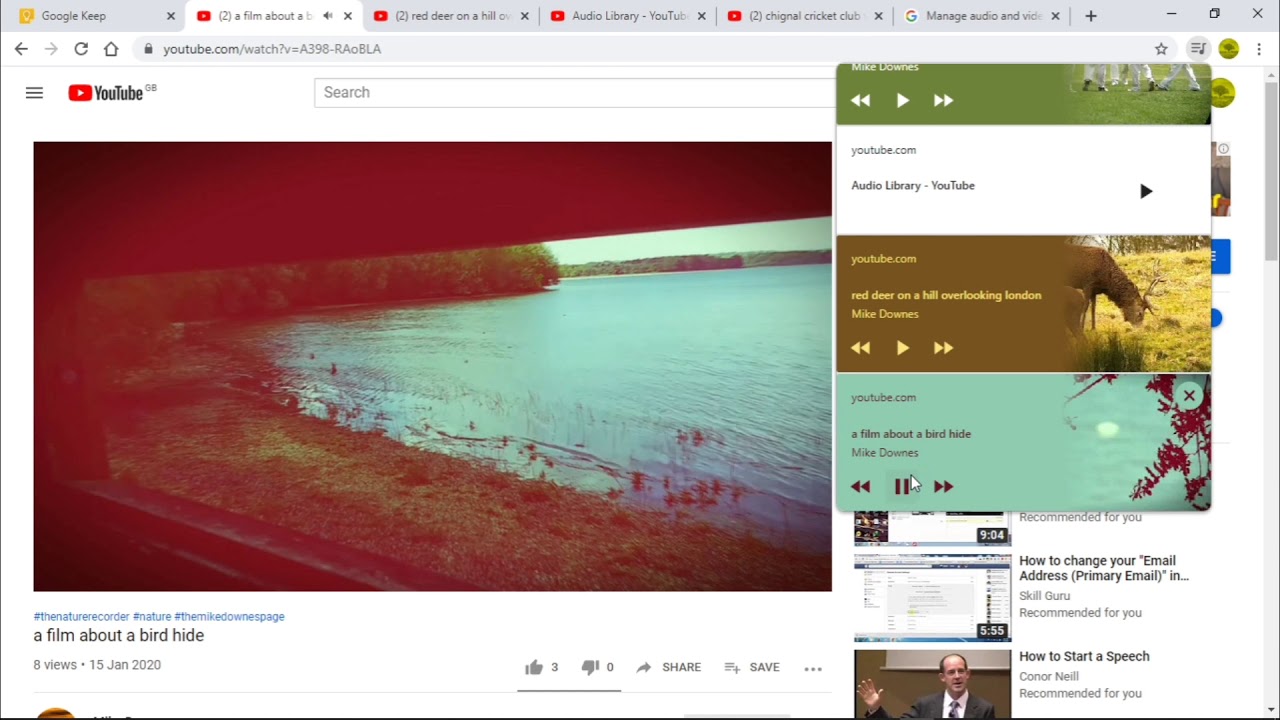Close the Google Keep tab
This screenshot has height=720, width=1280.
point(170,16)
